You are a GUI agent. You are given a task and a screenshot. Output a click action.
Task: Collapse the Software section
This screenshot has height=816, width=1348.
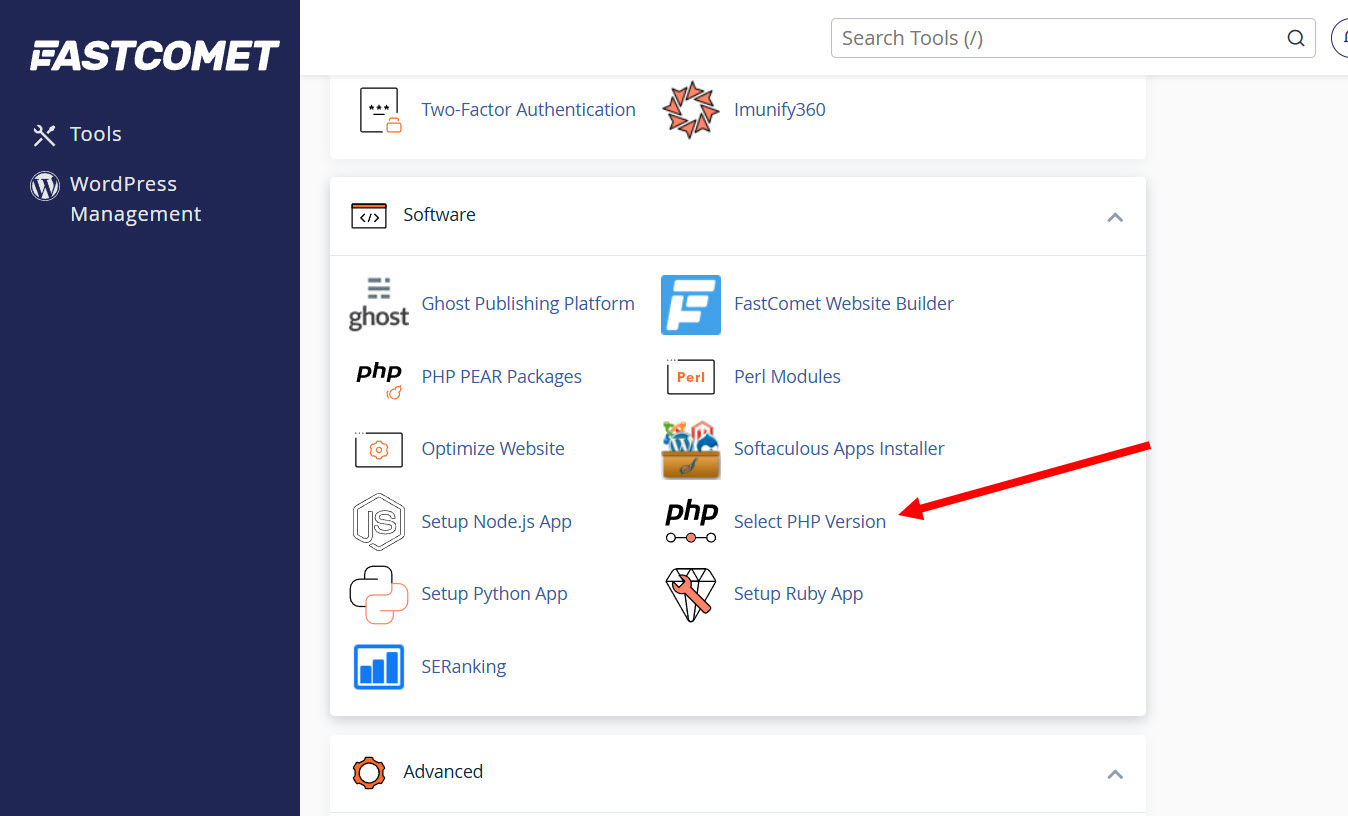[x=1115, y=217]
